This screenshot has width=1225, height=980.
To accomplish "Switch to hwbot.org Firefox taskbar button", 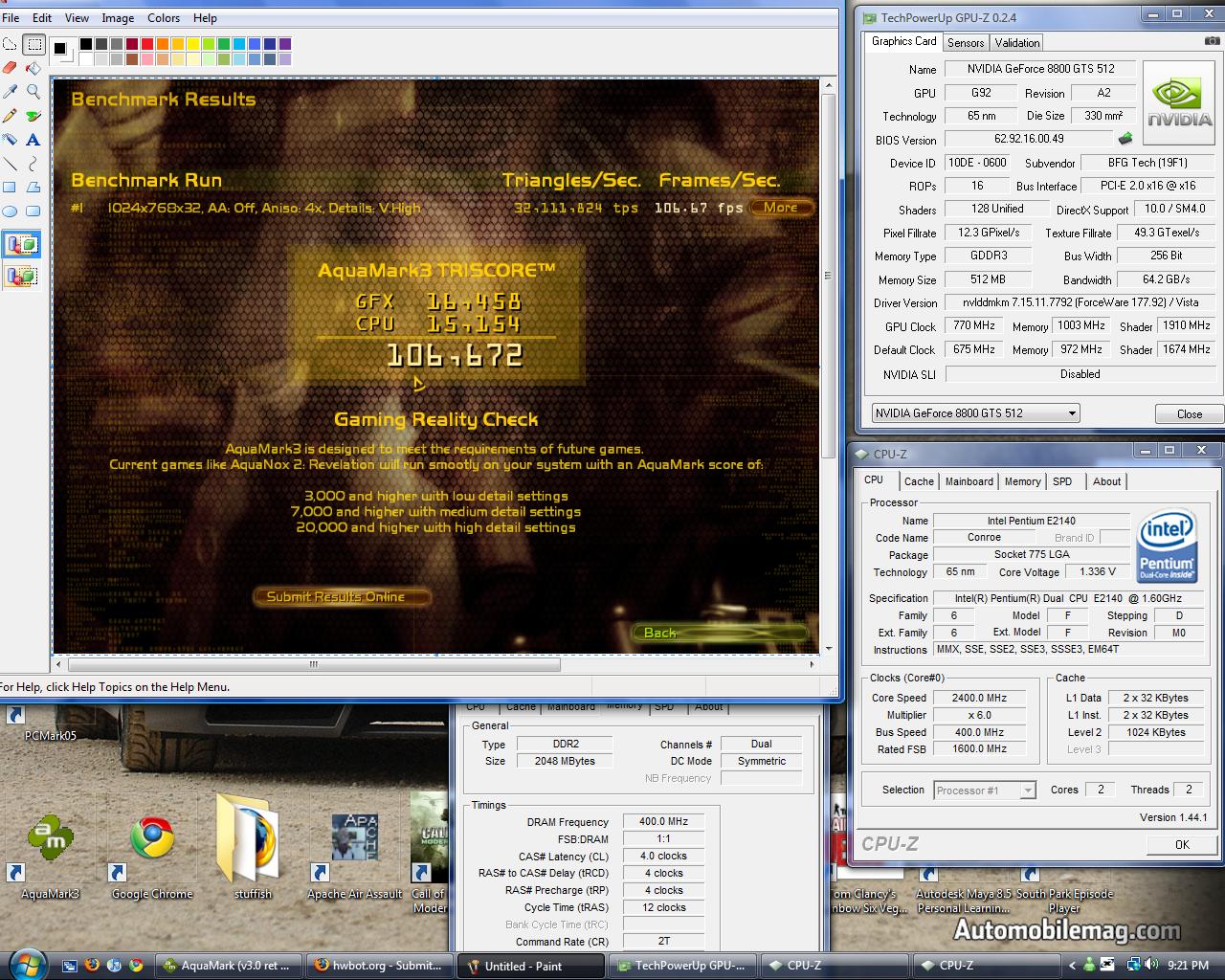I will tap(380, 966).
